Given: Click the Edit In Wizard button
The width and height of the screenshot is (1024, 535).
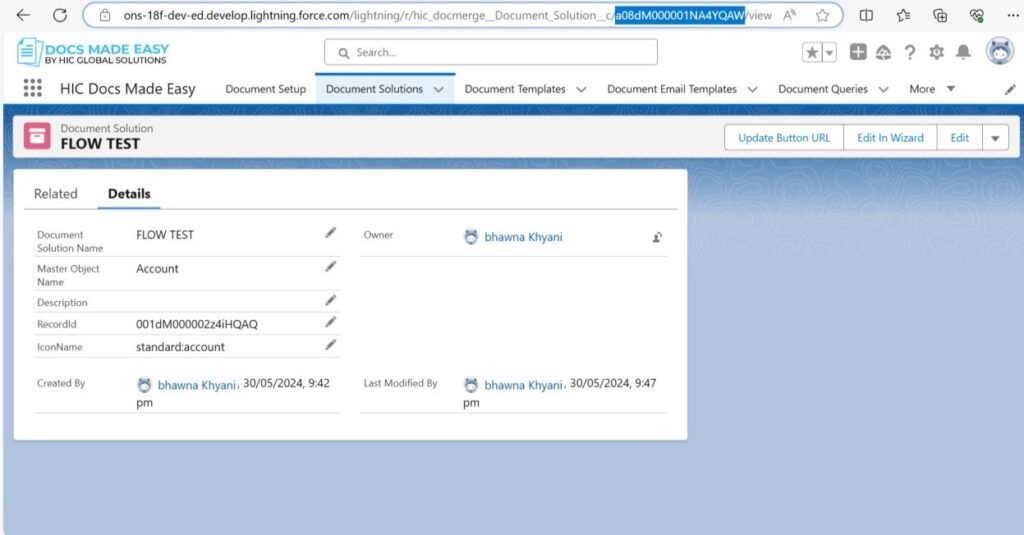Looking at the screenshot, I should 890,138.
